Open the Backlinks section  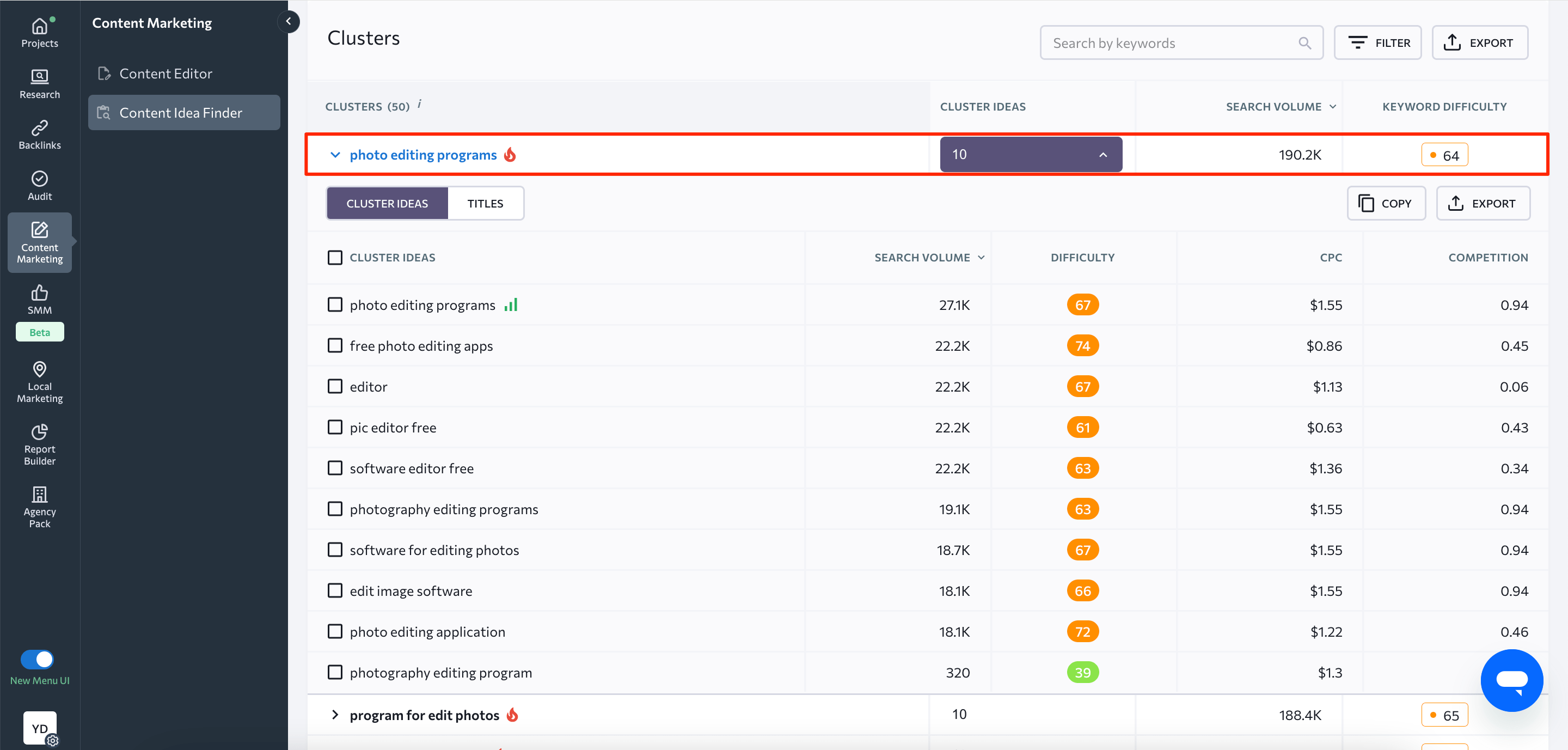(x=39, y=134)
